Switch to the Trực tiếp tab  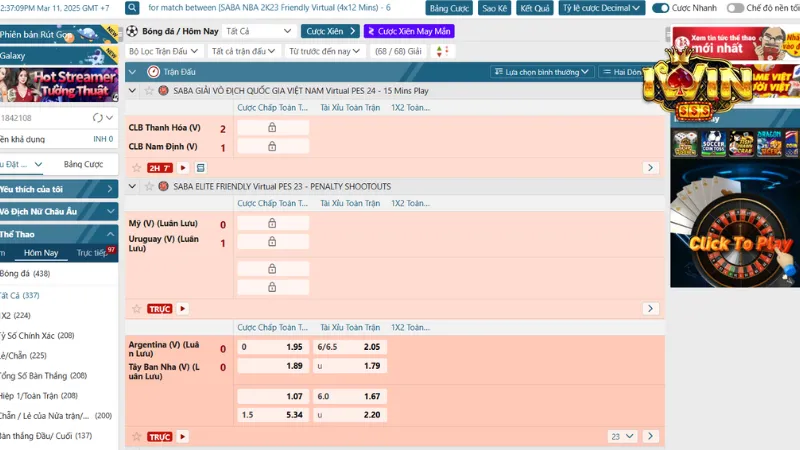(x=92, y=253)
